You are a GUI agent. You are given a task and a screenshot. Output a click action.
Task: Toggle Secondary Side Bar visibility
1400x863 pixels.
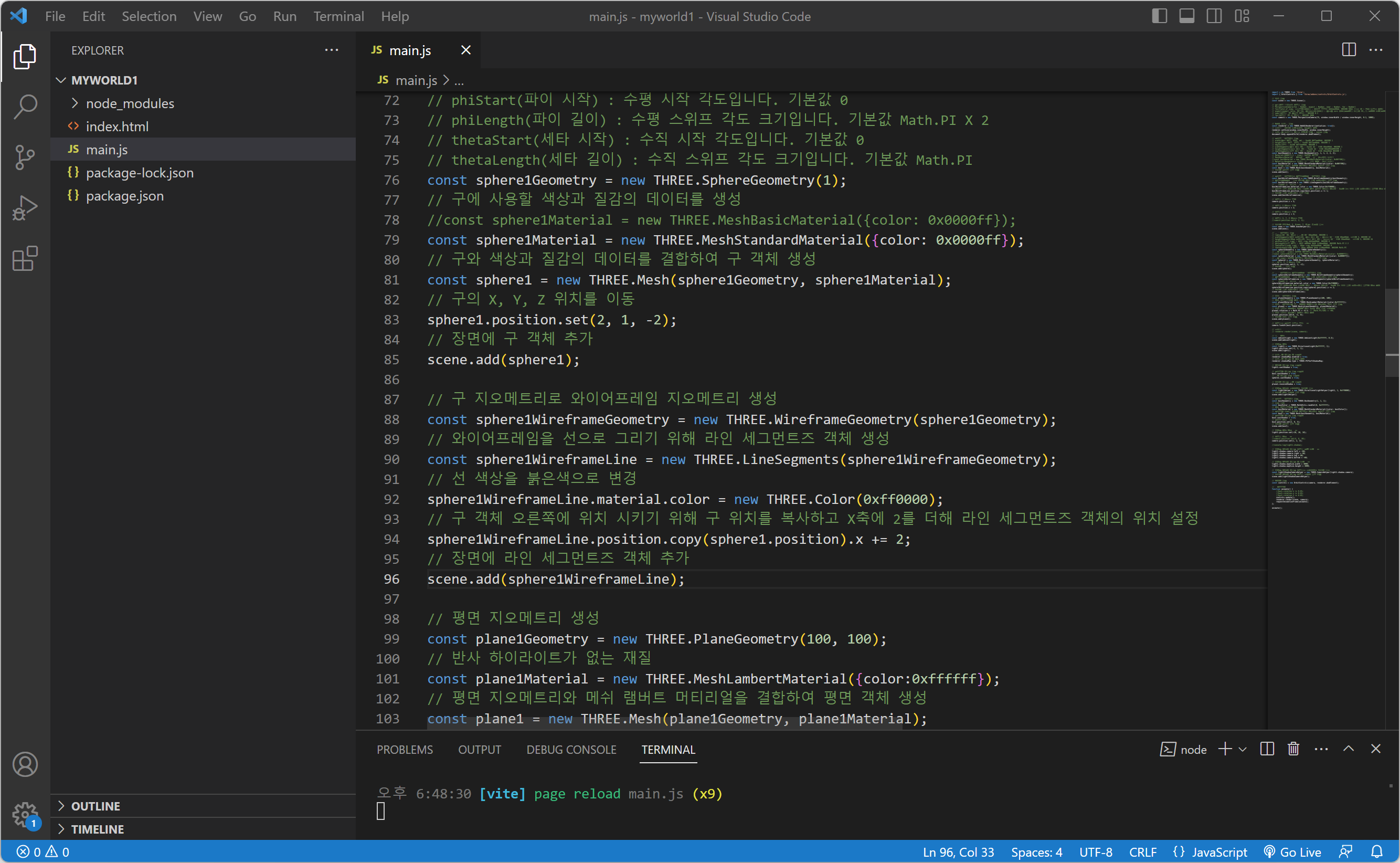(x=1214, y=16)
